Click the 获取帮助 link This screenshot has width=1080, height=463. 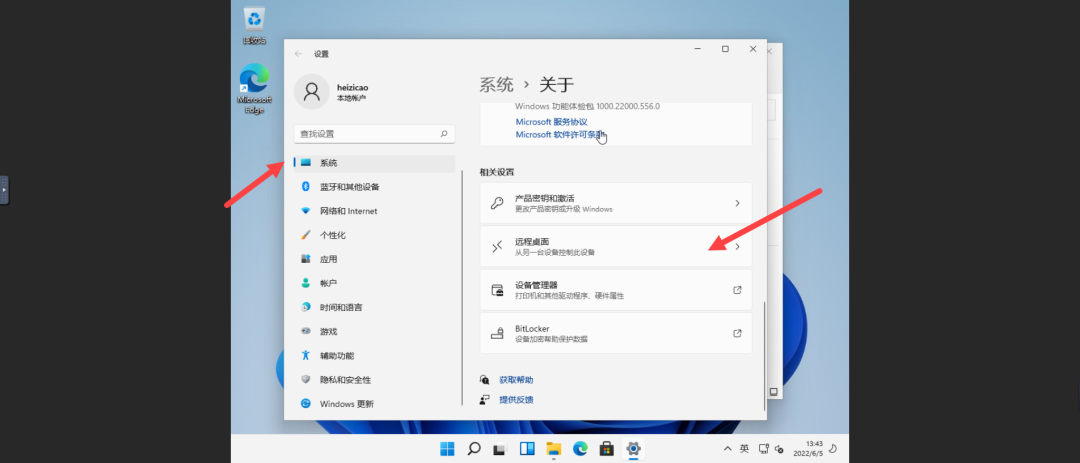pyautogui.click(x=517, y=380)
